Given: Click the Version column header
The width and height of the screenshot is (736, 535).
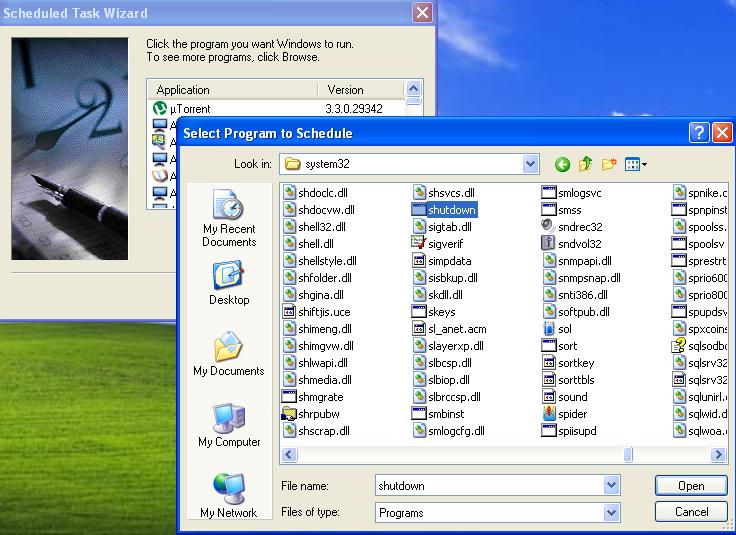Looking at the screenshot, I should [x=360, y=90].
